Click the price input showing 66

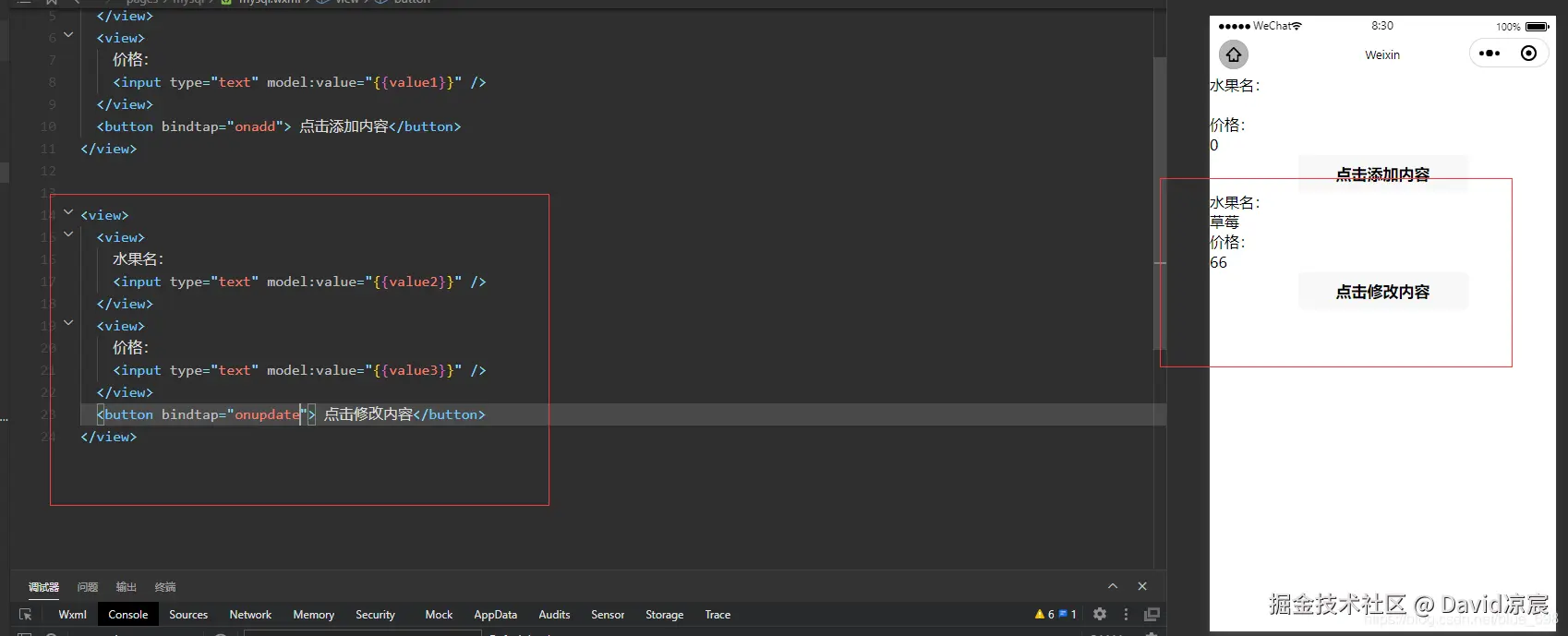tap(1382, 262)
